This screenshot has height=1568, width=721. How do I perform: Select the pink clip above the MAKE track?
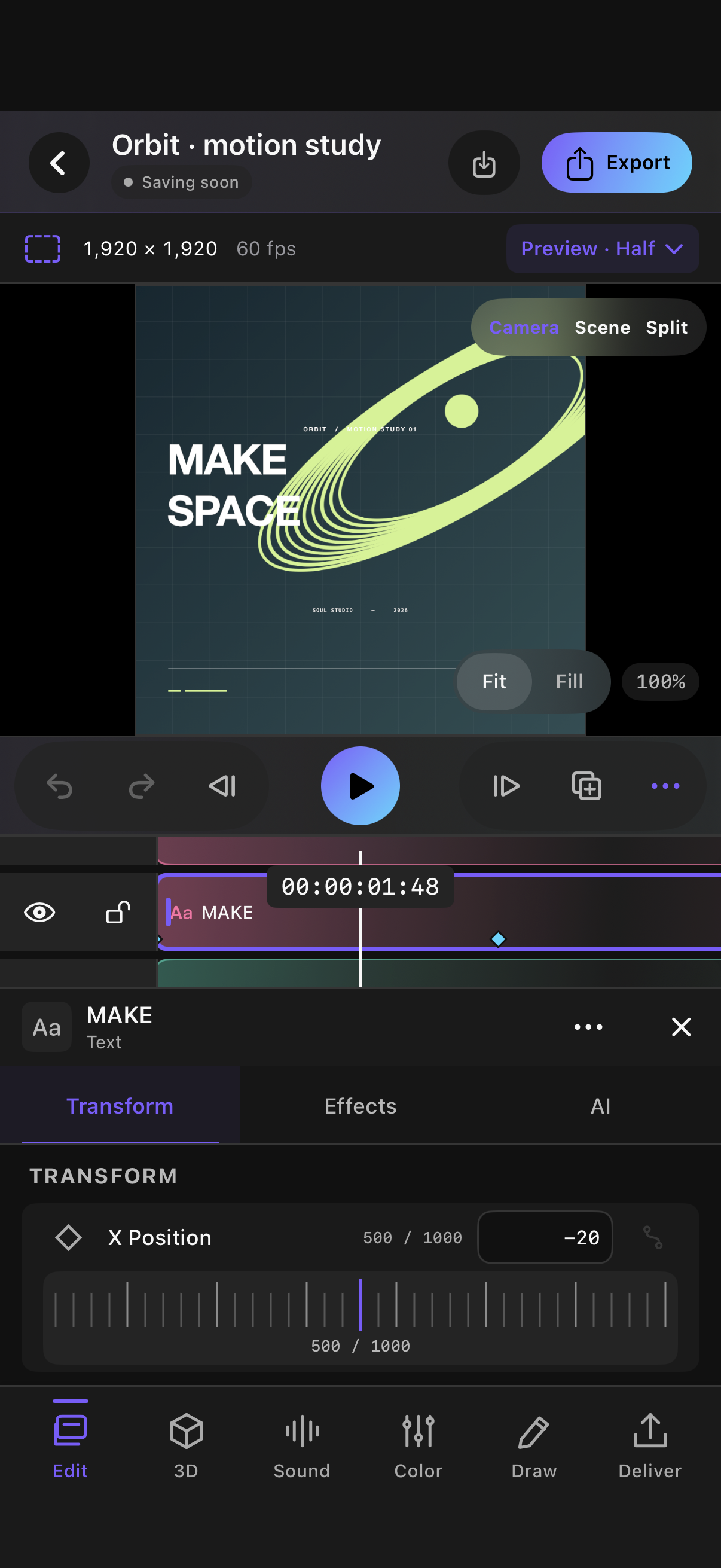[x=439, y=850]
